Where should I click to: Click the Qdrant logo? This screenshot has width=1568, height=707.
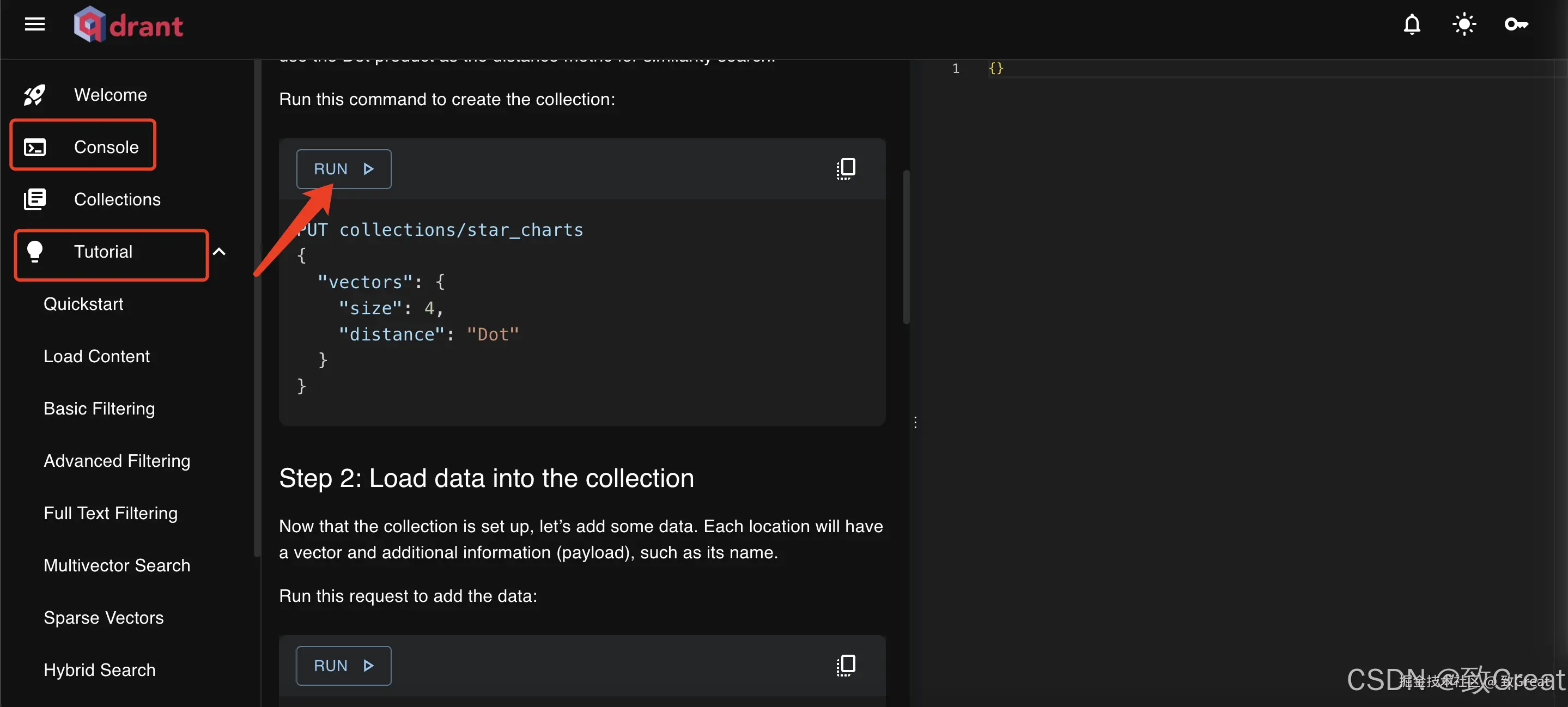[128, 25]
